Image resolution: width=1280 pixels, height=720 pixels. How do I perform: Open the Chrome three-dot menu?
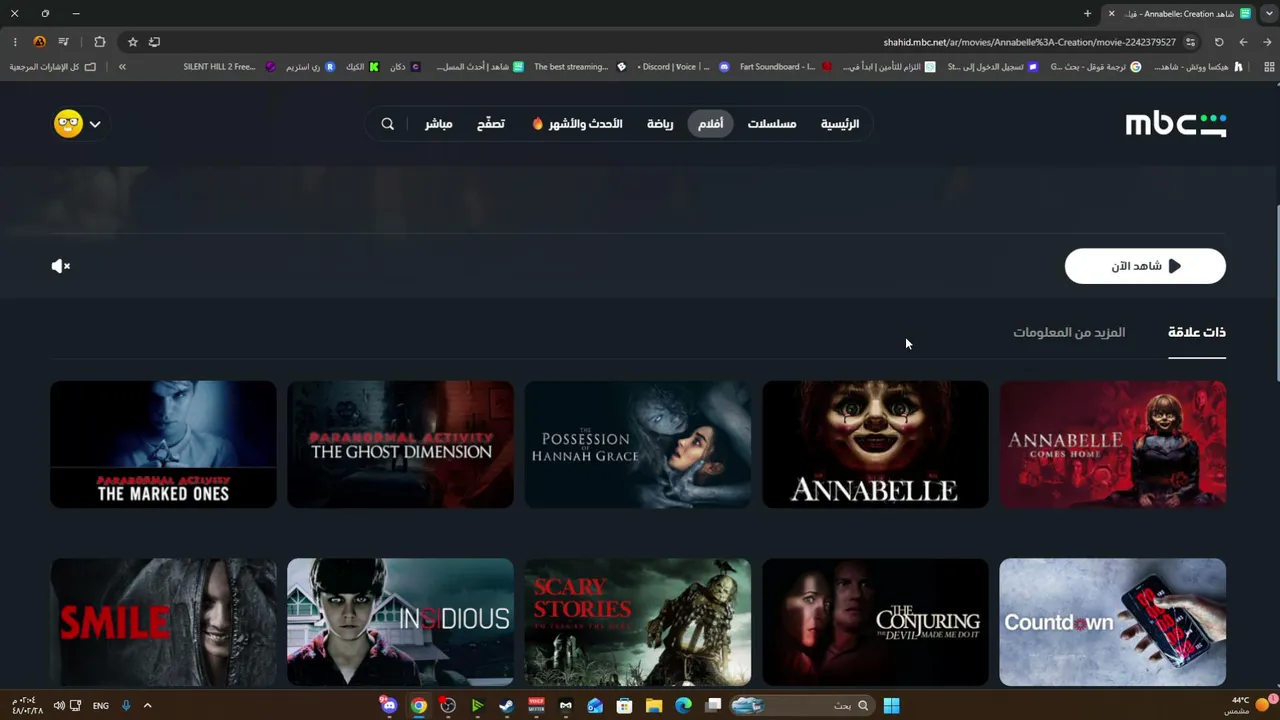(x=15, y=42)
